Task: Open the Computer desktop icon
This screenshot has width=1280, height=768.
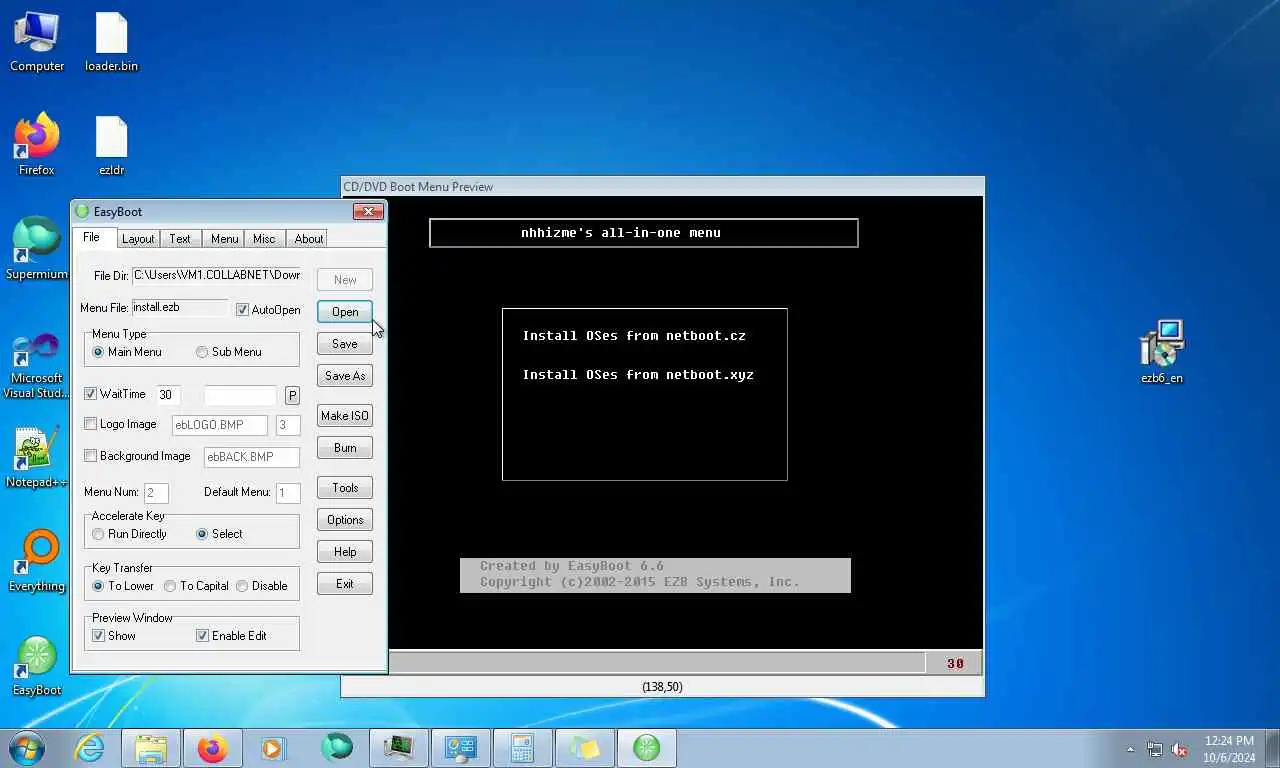Action: 37,42
